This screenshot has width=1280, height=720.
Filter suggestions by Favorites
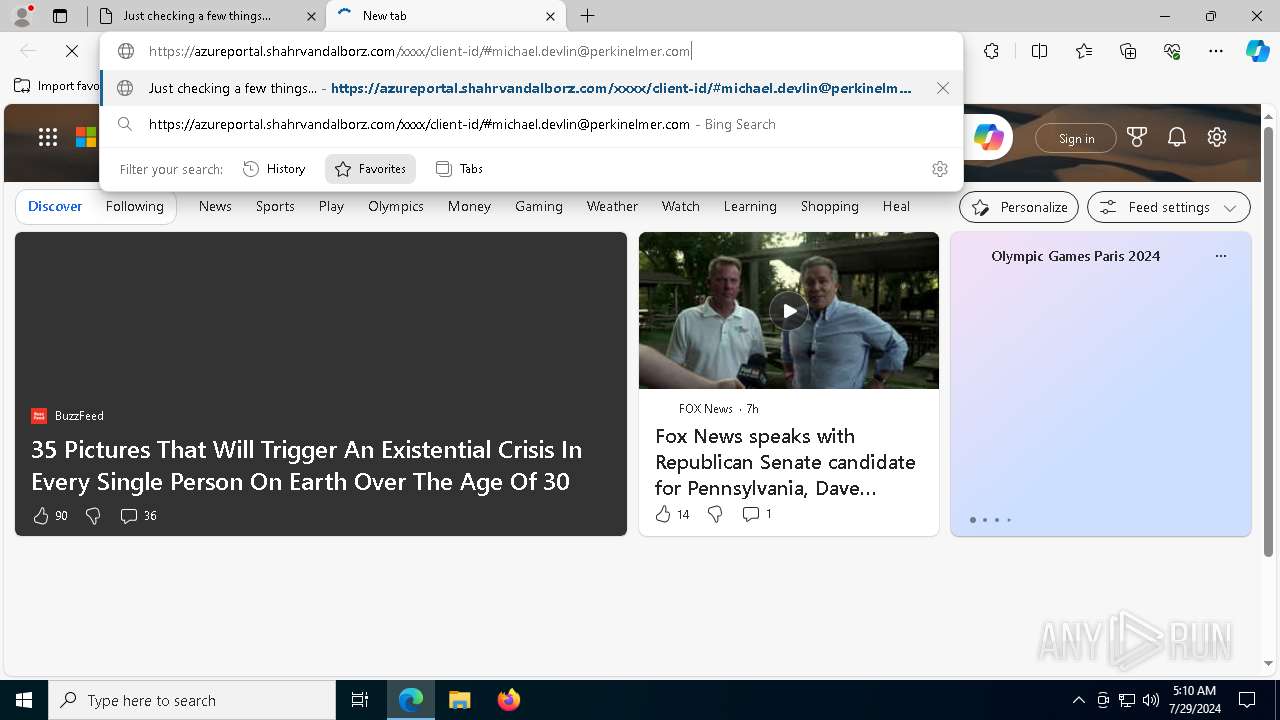tap(370, 169)
